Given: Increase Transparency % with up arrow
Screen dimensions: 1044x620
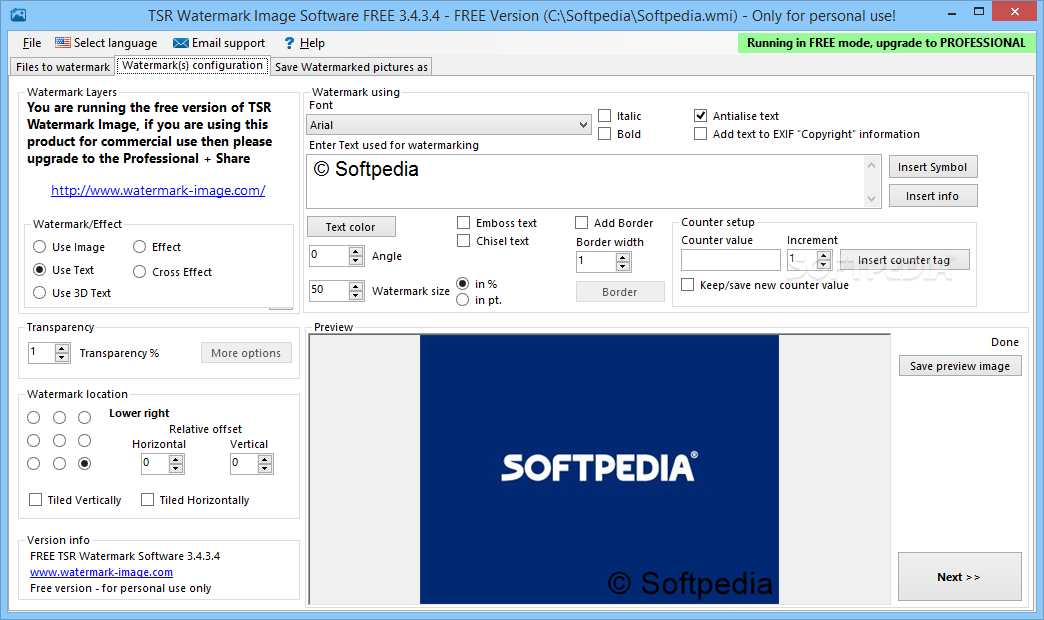Looking at the screenshot, I should coord(62,348).
